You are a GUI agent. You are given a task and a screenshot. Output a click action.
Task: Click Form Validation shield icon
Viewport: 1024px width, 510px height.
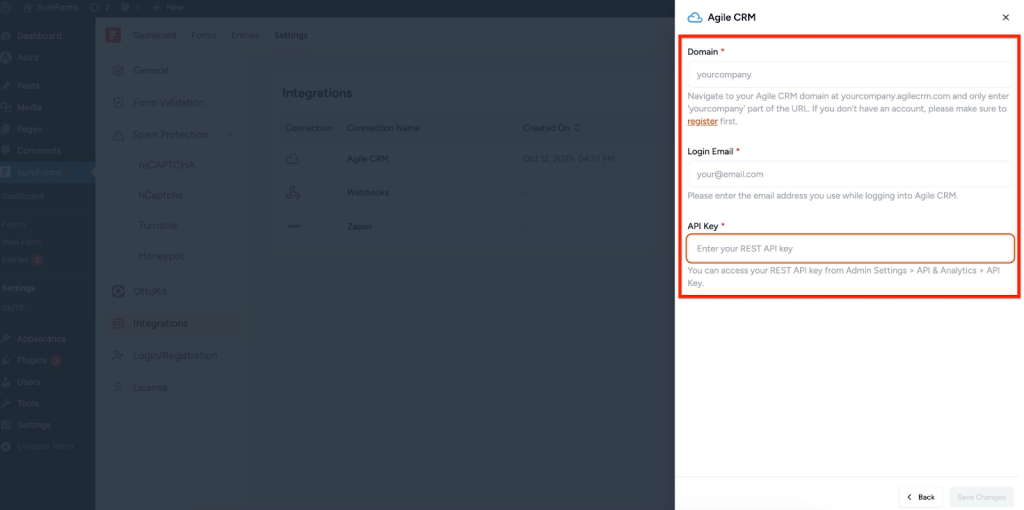click(118, 103)
